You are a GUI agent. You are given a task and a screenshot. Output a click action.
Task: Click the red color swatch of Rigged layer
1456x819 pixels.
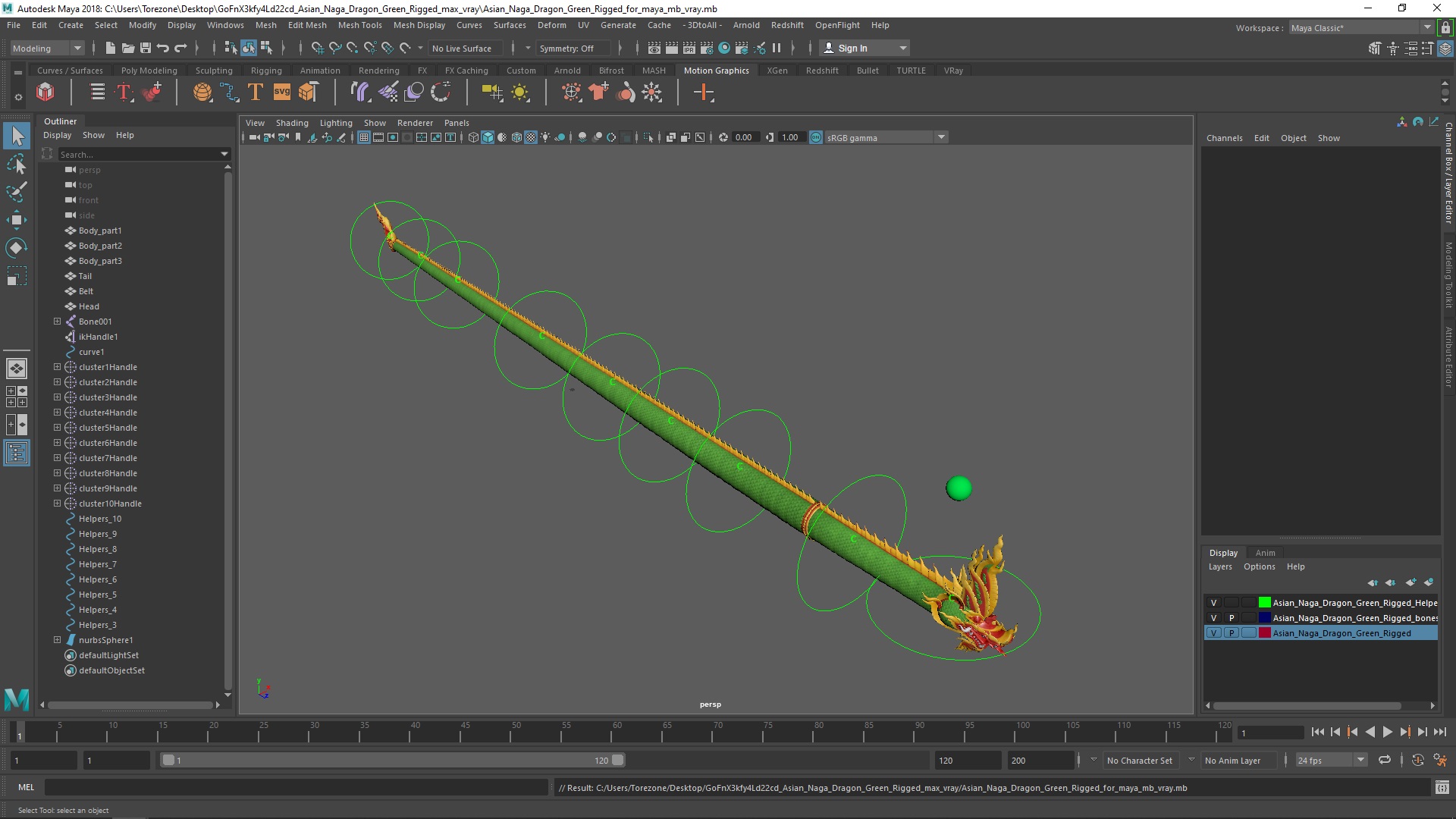coord(1264,633)
